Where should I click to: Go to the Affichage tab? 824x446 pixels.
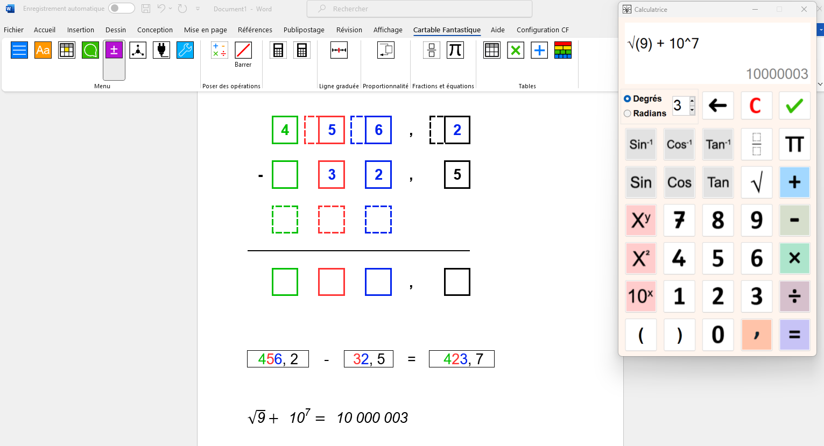point(388,30)
